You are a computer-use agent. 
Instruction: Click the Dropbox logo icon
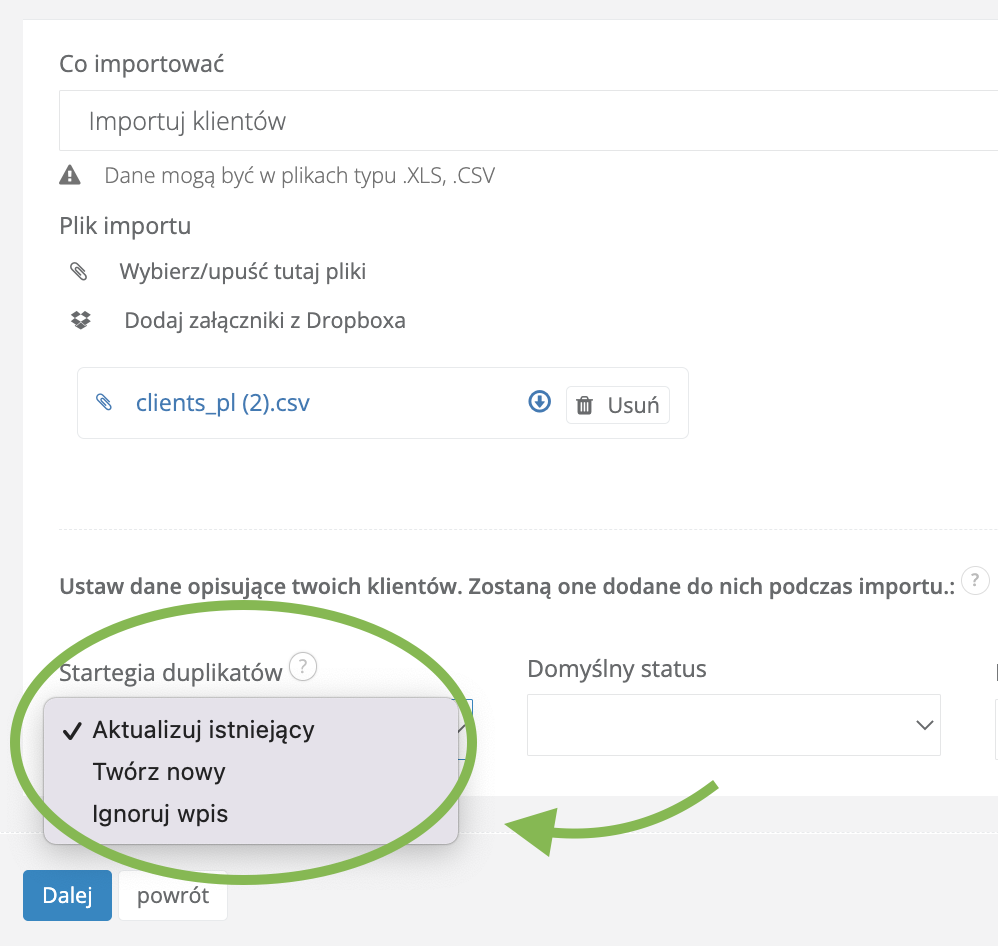point(80,321)
